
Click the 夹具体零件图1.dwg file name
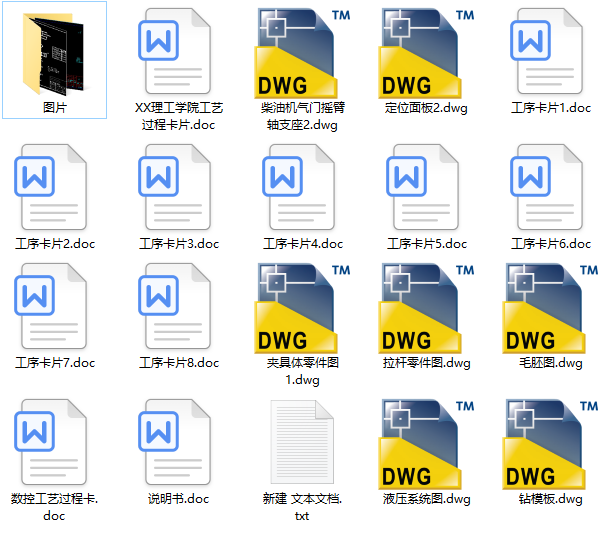pyautogui.click(x=303, y=371)
